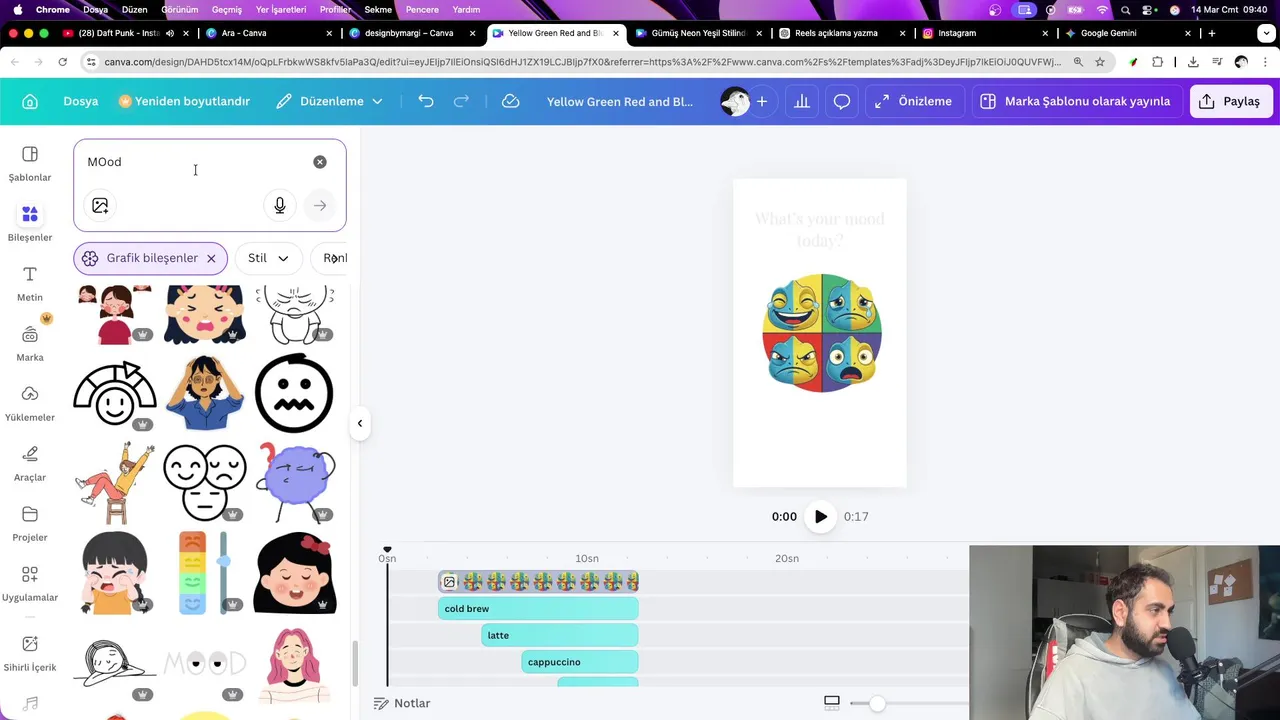
Task: Activate the microphone voice search
Action: pyautogui.click(x=280, y=205)
